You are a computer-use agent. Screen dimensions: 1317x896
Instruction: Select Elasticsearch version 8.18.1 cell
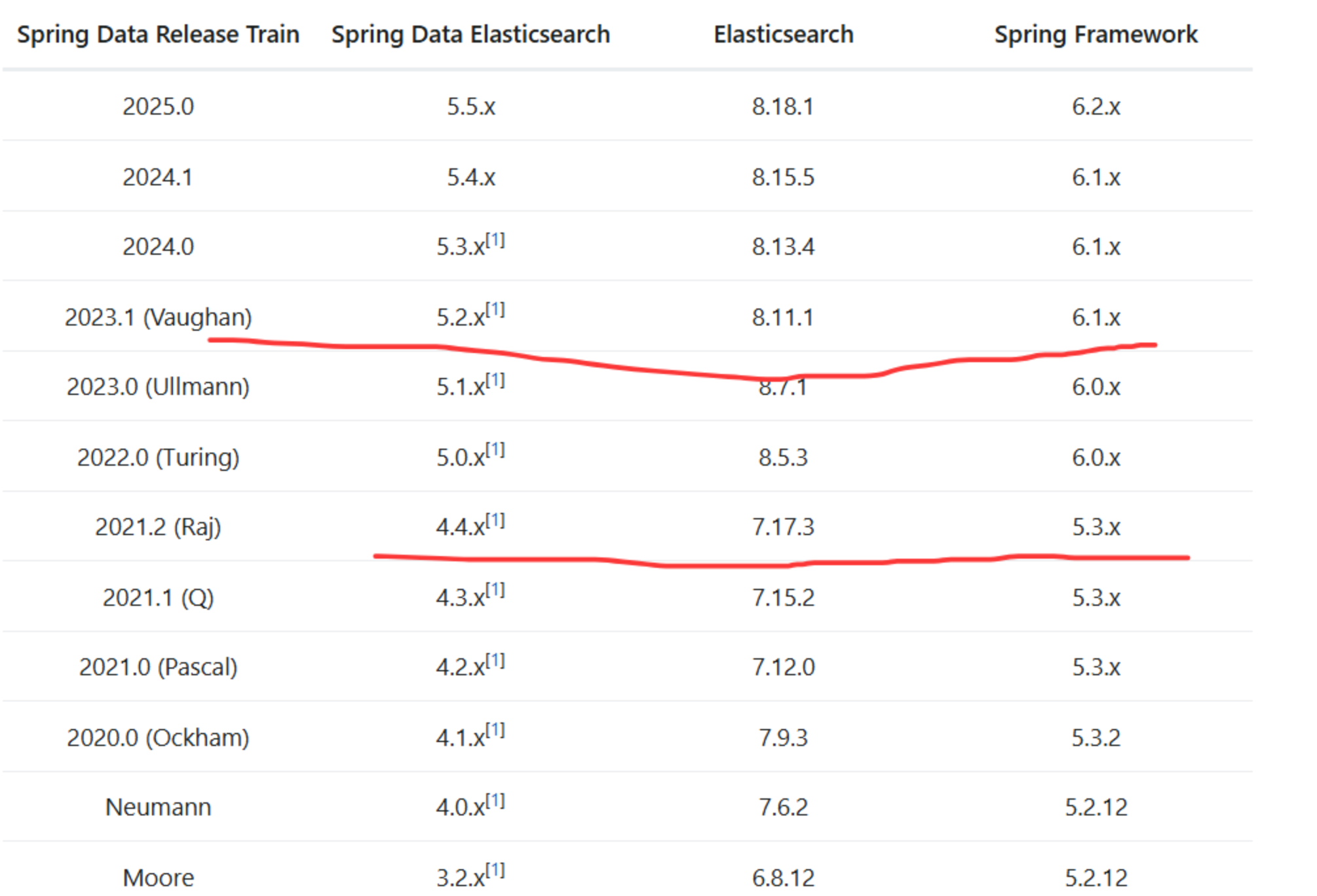[x=783, y=106]
